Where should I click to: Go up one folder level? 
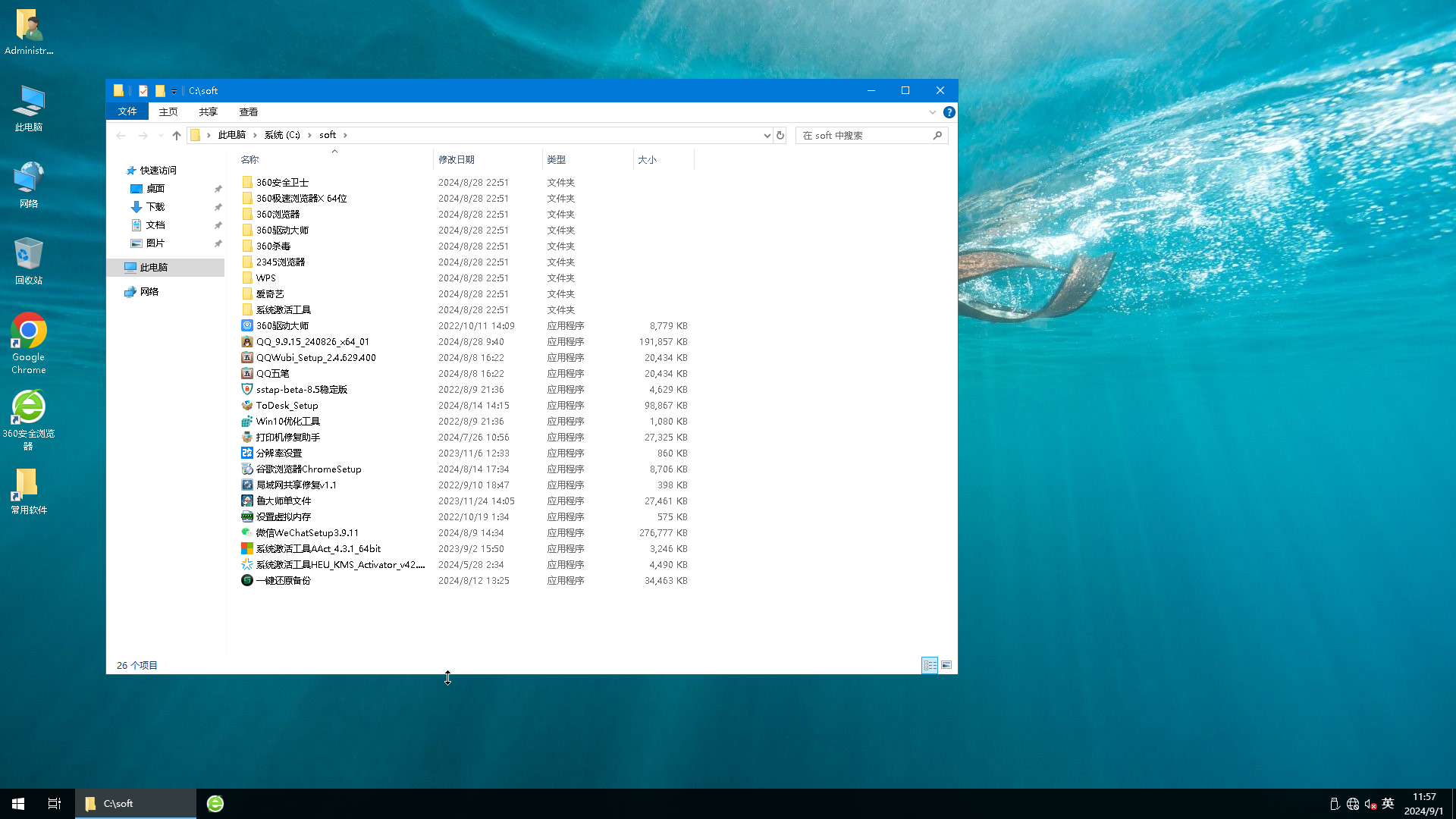coord(177,135)
